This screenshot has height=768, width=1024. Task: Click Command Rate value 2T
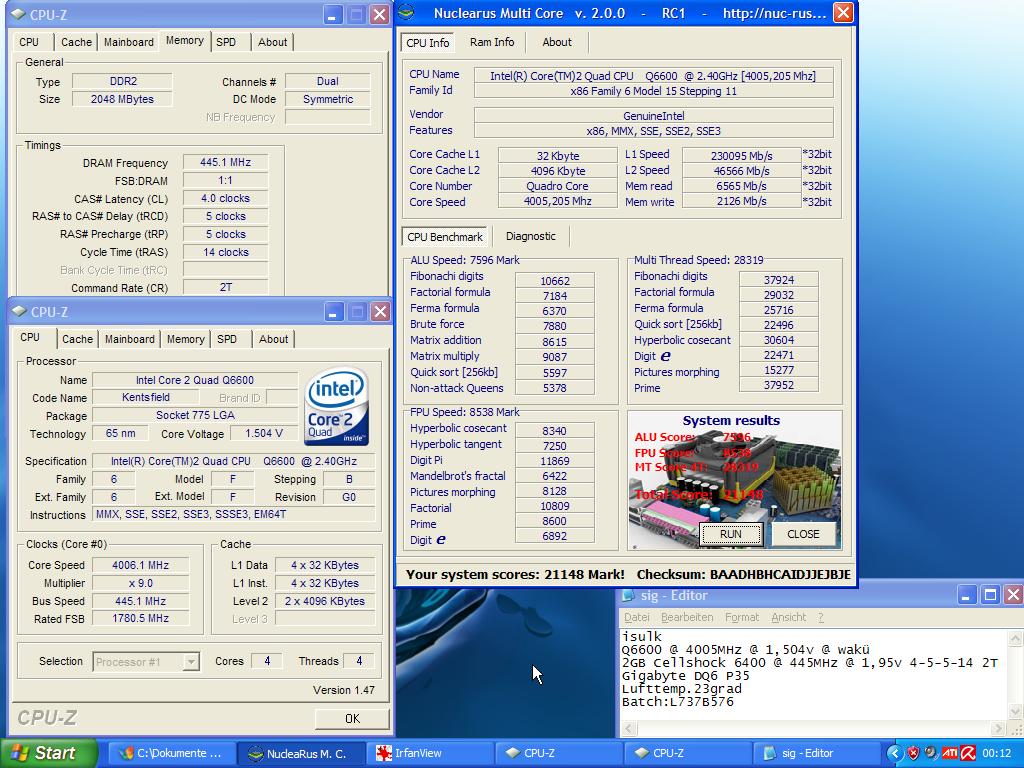click(x=225, y=287)
